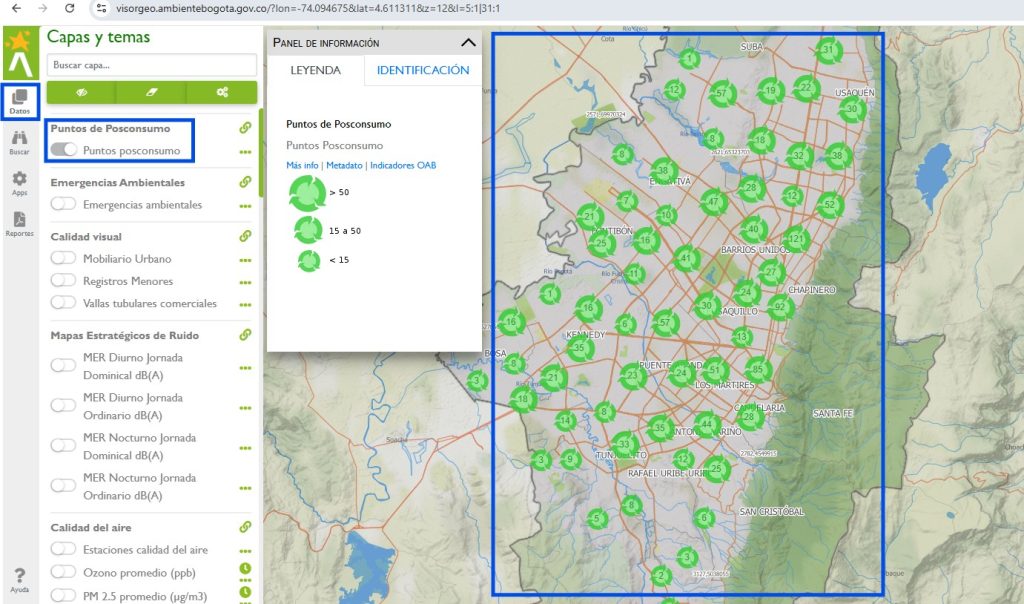Open options dots for Puntos posconsumo
1024x604 pixels.
coord(245,152)
